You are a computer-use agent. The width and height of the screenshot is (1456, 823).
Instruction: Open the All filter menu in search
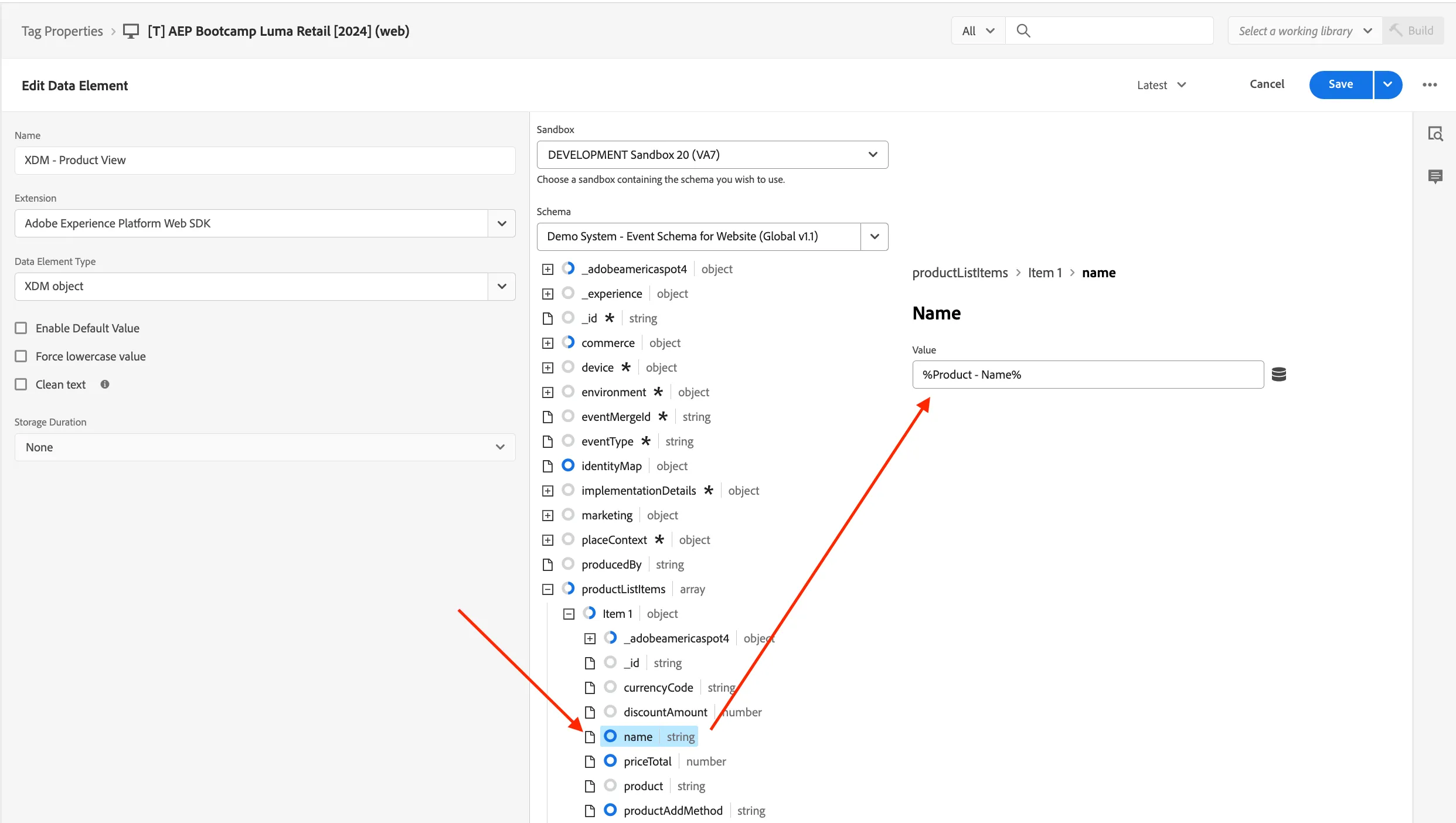point(978,30)
